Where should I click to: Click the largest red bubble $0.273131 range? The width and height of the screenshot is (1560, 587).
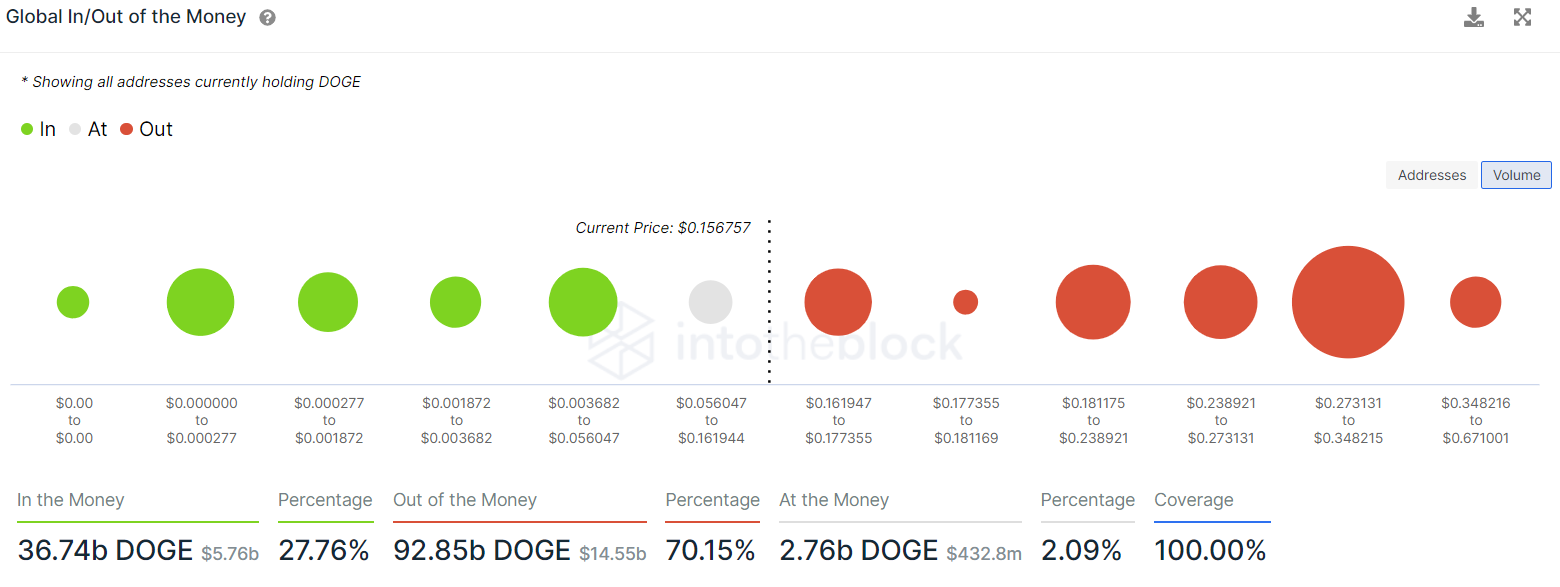1348,302
